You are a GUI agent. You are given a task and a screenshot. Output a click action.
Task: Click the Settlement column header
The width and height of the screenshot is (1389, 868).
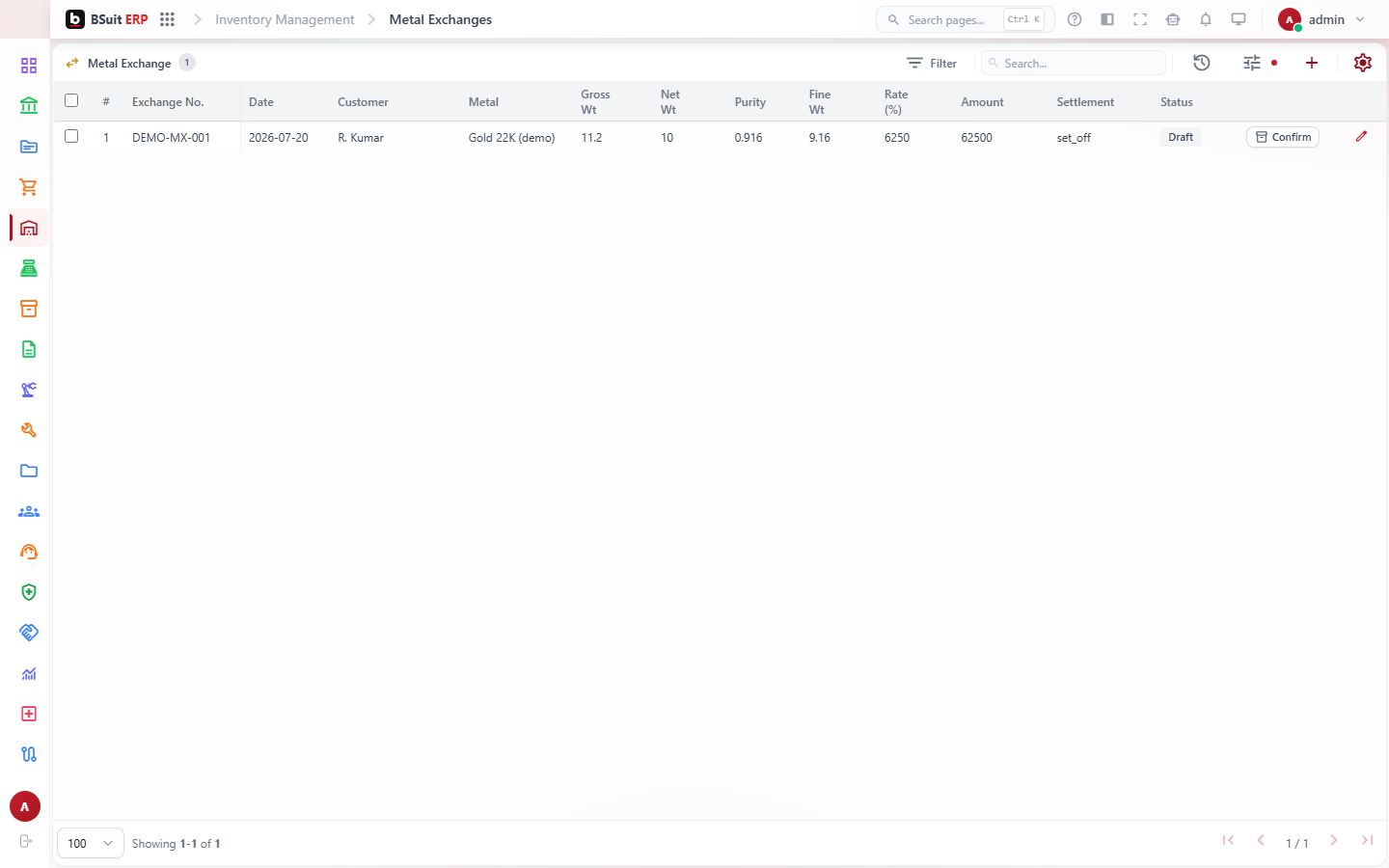pyautogui.click(x=1085, y=101)
